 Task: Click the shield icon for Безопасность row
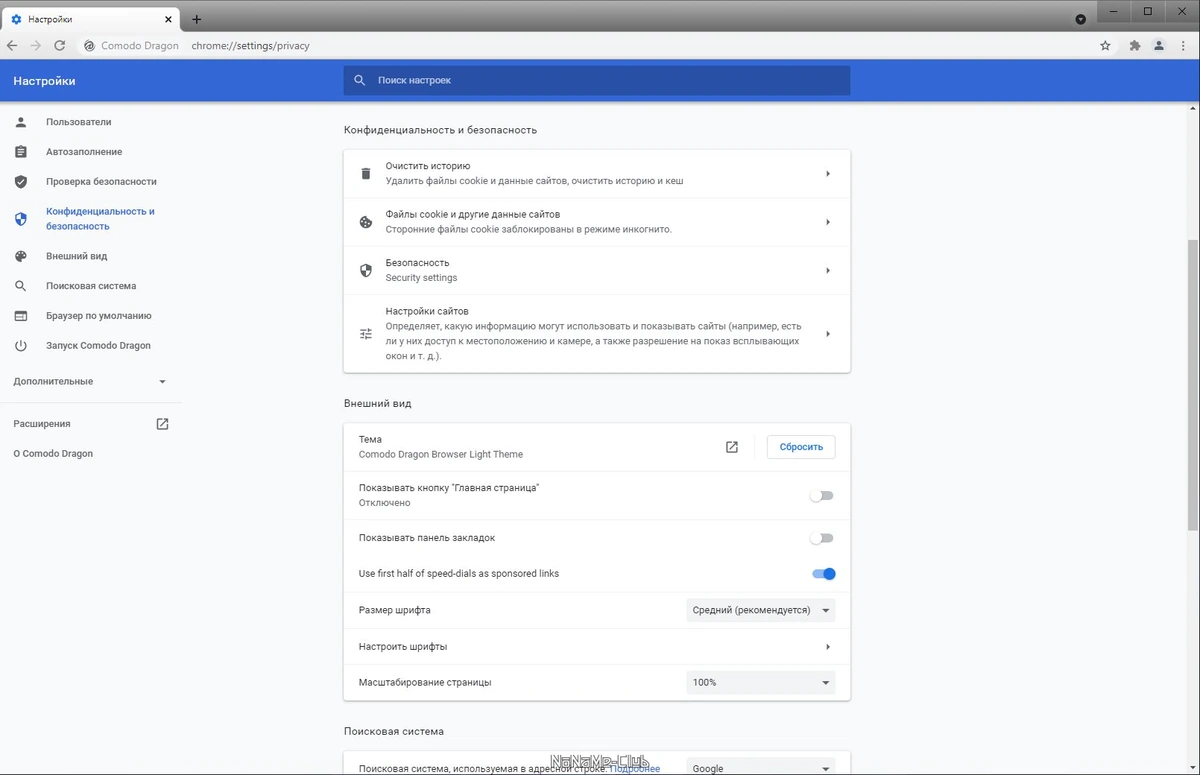click(366, 270)
